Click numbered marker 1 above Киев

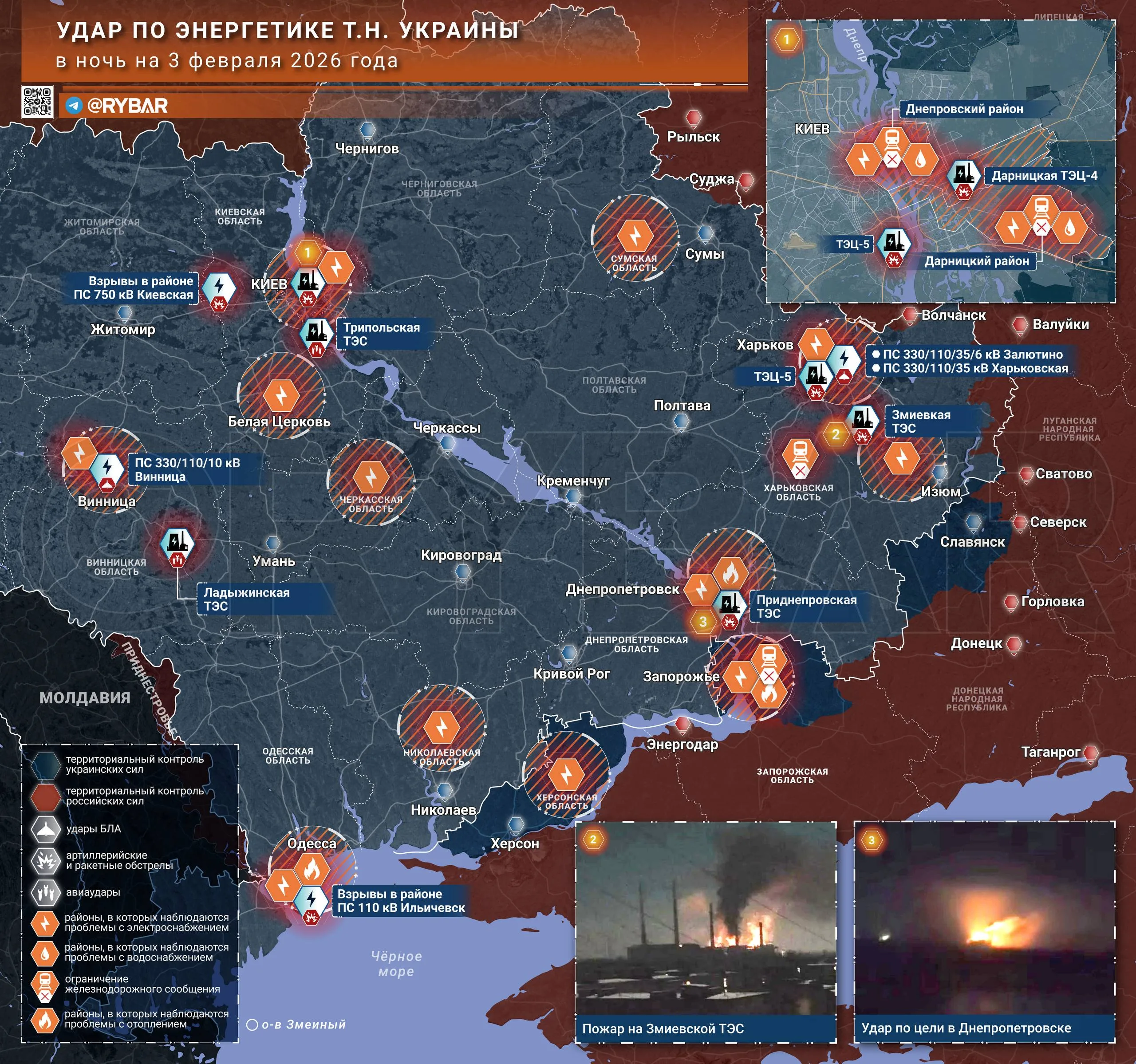click(308, 252)
